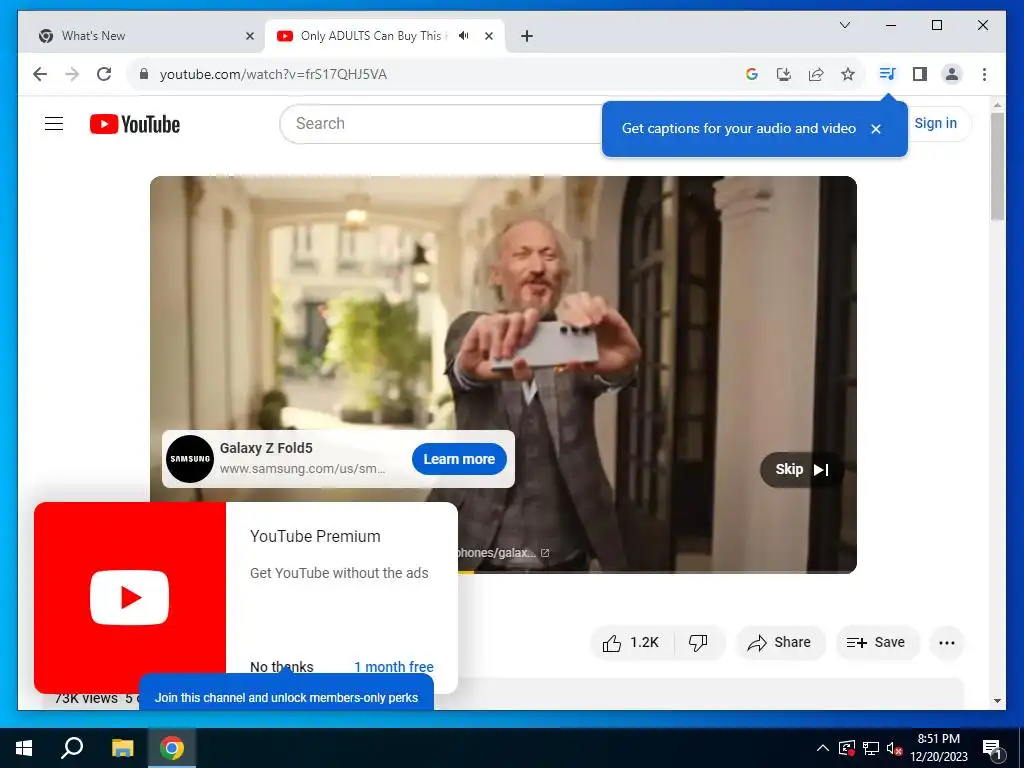1024x768 pixels.
Task: Open more actions three-dot button
Action: click(x=947, y=643)
